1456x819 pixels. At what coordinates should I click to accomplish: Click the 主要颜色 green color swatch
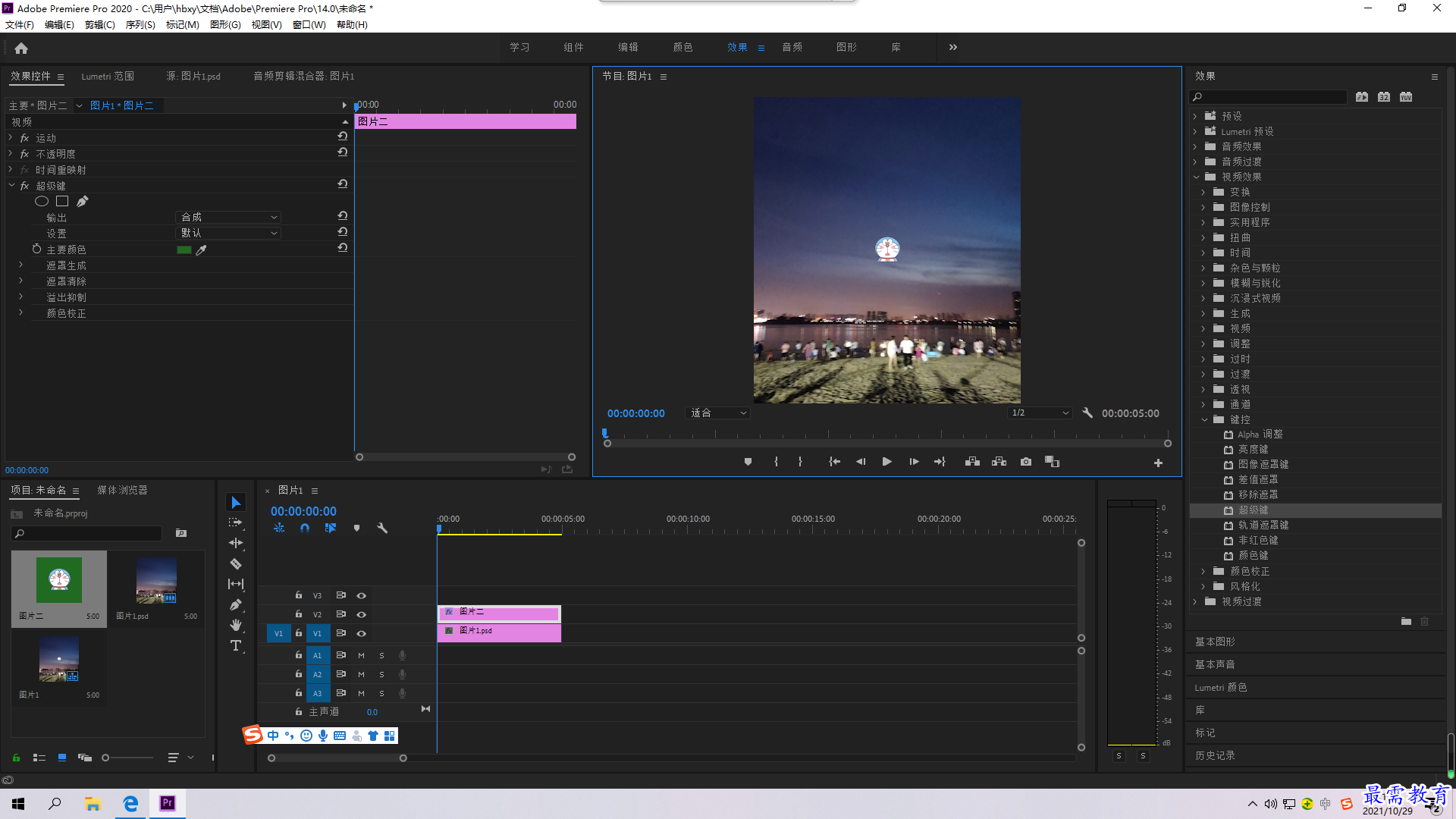(184, 249)
